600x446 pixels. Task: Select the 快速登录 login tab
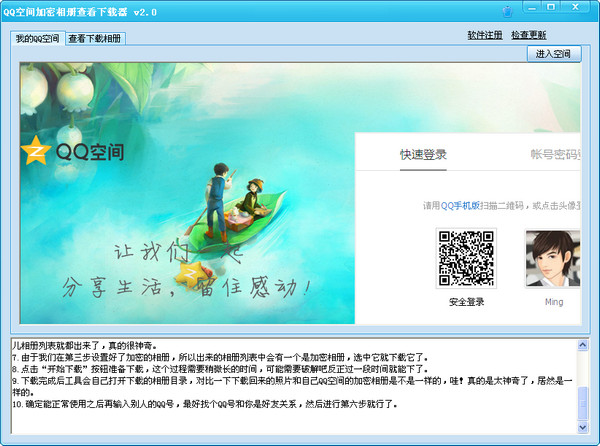tap(423, 154)
